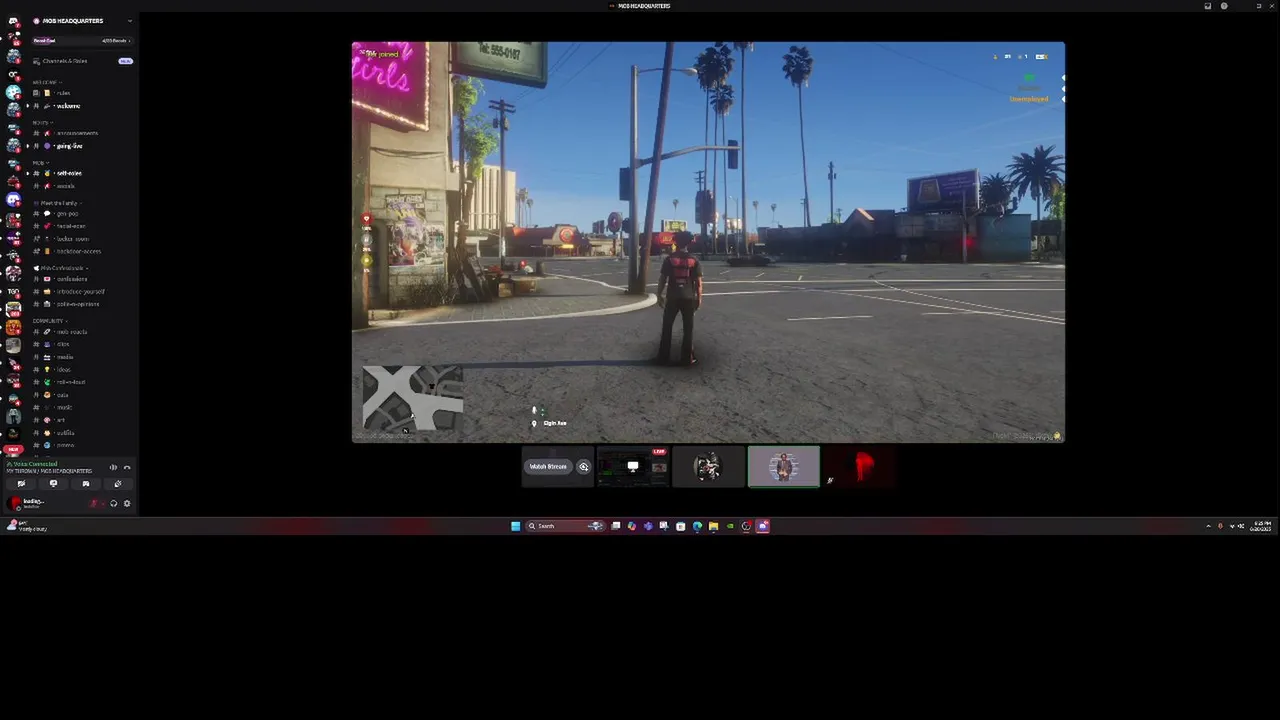
Task: Open the soundboard in voice panel
Action: pos(117,484)
